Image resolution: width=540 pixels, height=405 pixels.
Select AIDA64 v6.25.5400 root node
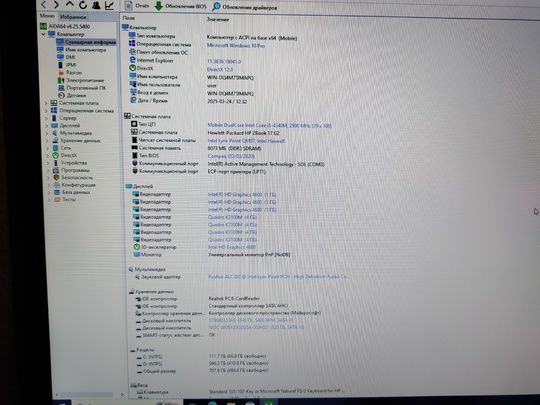pyautogui.click(x=65, y=26)
